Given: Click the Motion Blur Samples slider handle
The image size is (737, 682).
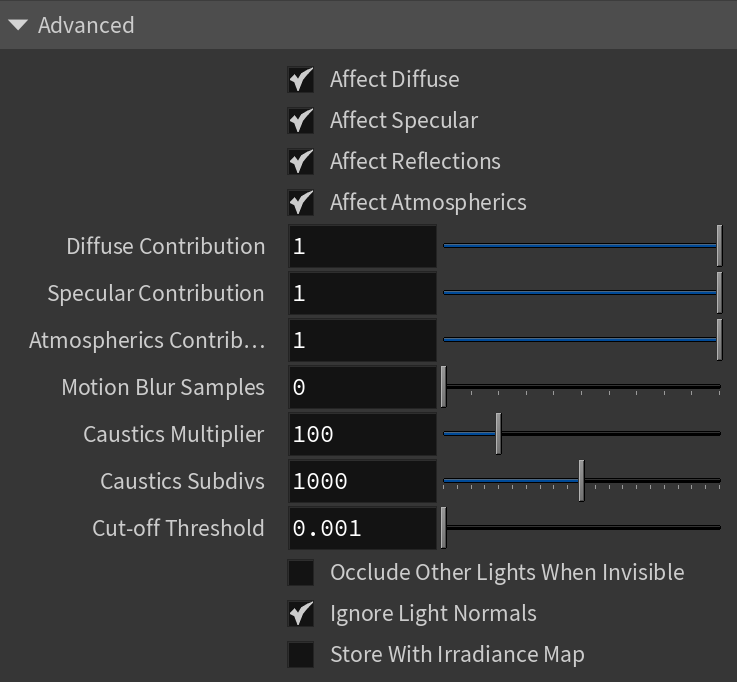Looking at the screenshot, I should point(444,387).
